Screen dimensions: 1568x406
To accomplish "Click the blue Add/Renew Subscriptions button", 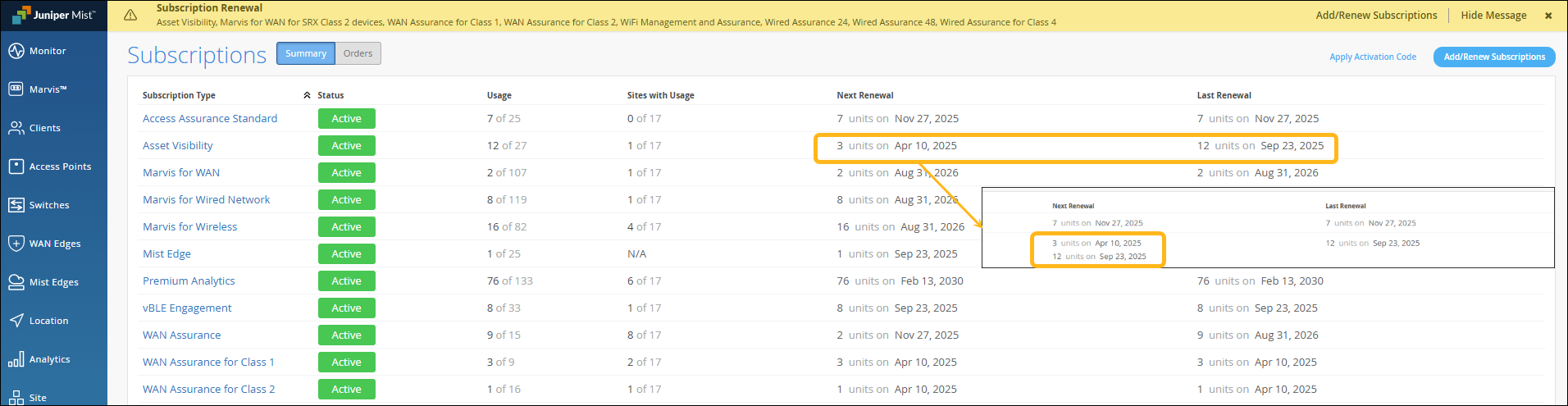I will coord(1493,57).
